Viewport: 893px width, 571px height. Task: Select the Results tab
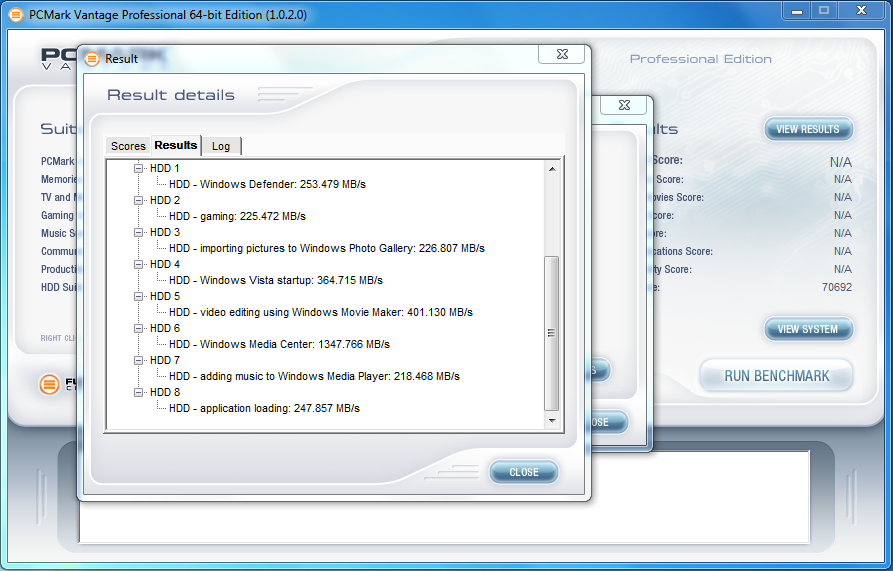175,145
